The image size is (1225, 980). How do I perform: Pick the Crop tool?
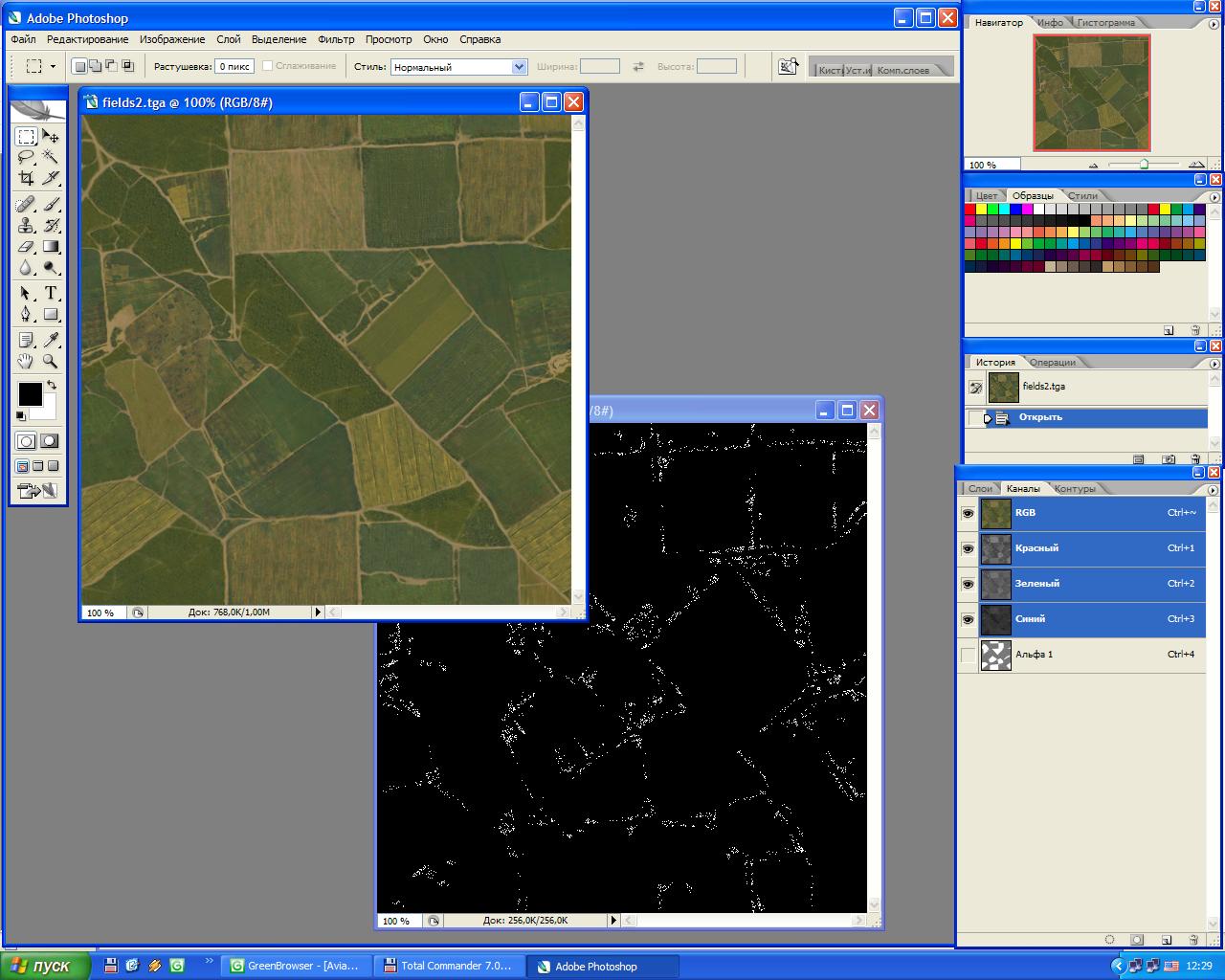pyautogui.click(x=26, y=178)
